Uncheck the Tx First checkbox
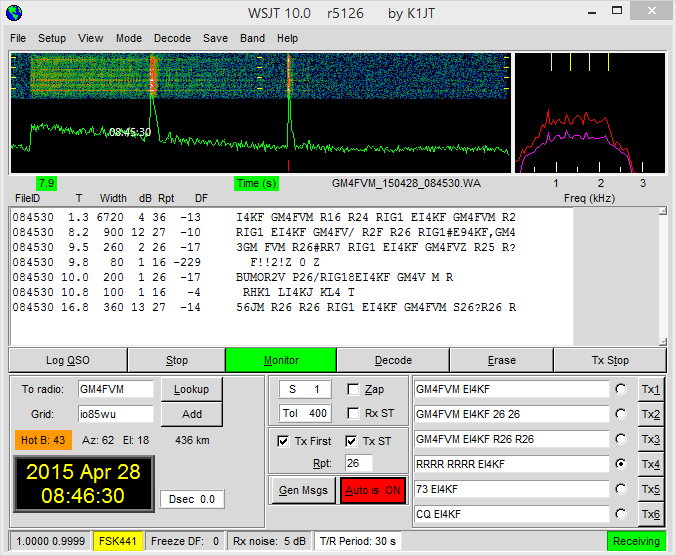Image resolution: width=676 pixels, height=556 pixels. tap(283, 441)
